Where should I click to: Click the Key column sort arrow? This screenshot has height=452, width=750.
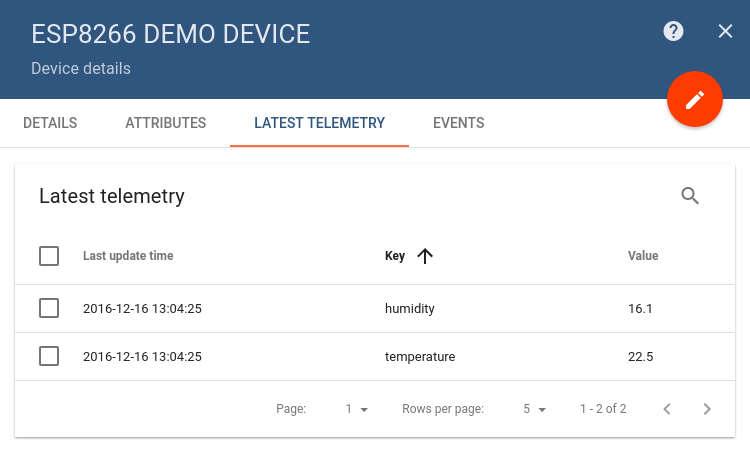click(425, 256)
